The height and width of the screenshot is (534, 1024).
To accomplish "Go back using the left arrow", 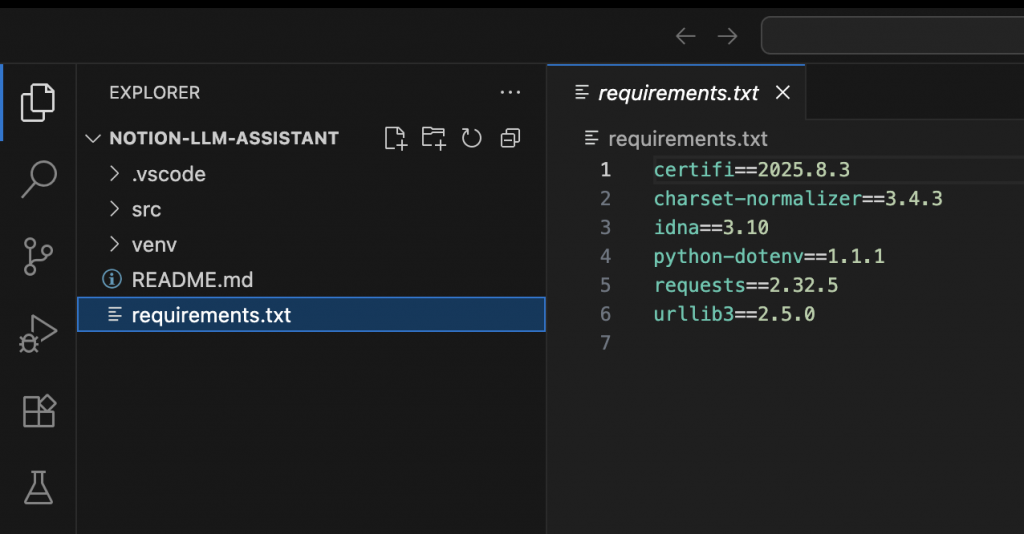I will coord(685,36).
